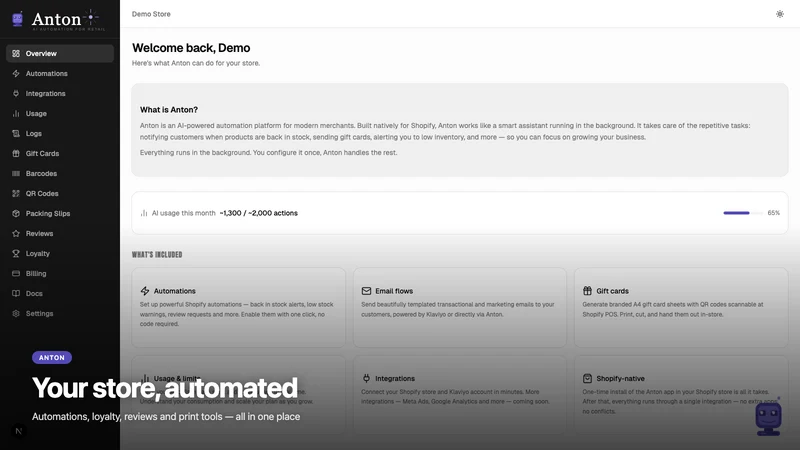Image resolution: width=800 pixels, height=450 pixels.
Task: Open Billing in the sidebar
Action: [60, 273]
